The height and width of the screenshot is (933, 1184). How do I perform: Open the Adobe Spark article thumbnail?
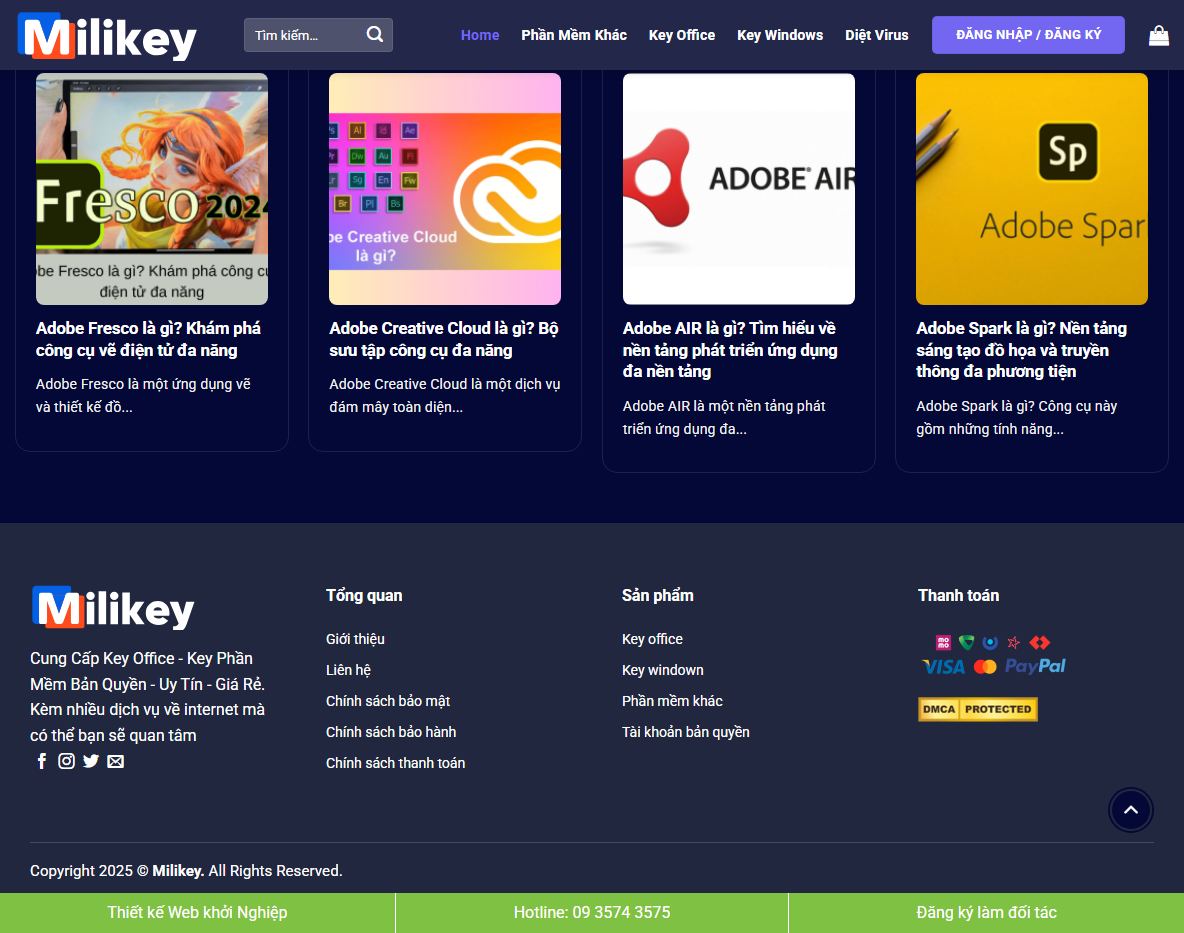pyautogui.click(x=1031, y=189)
